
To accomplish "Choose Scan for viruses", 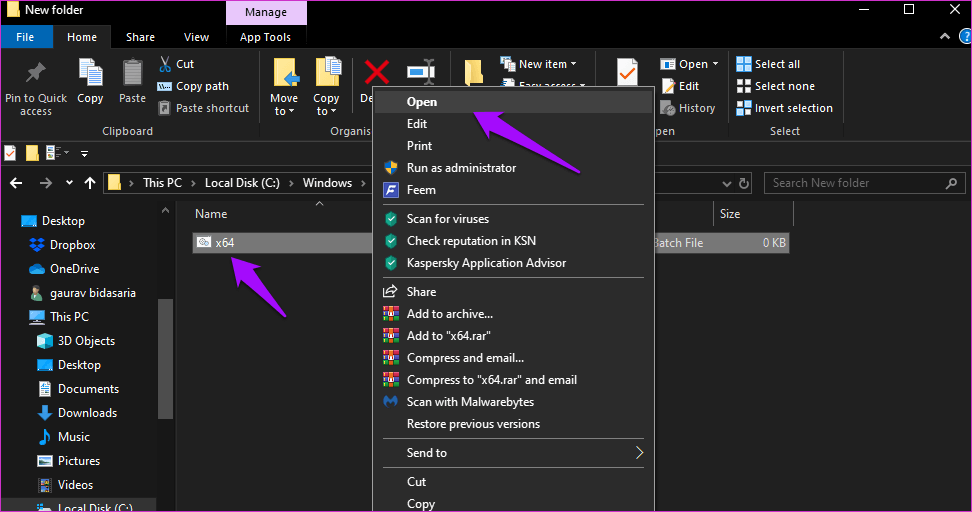I will 515,219.
